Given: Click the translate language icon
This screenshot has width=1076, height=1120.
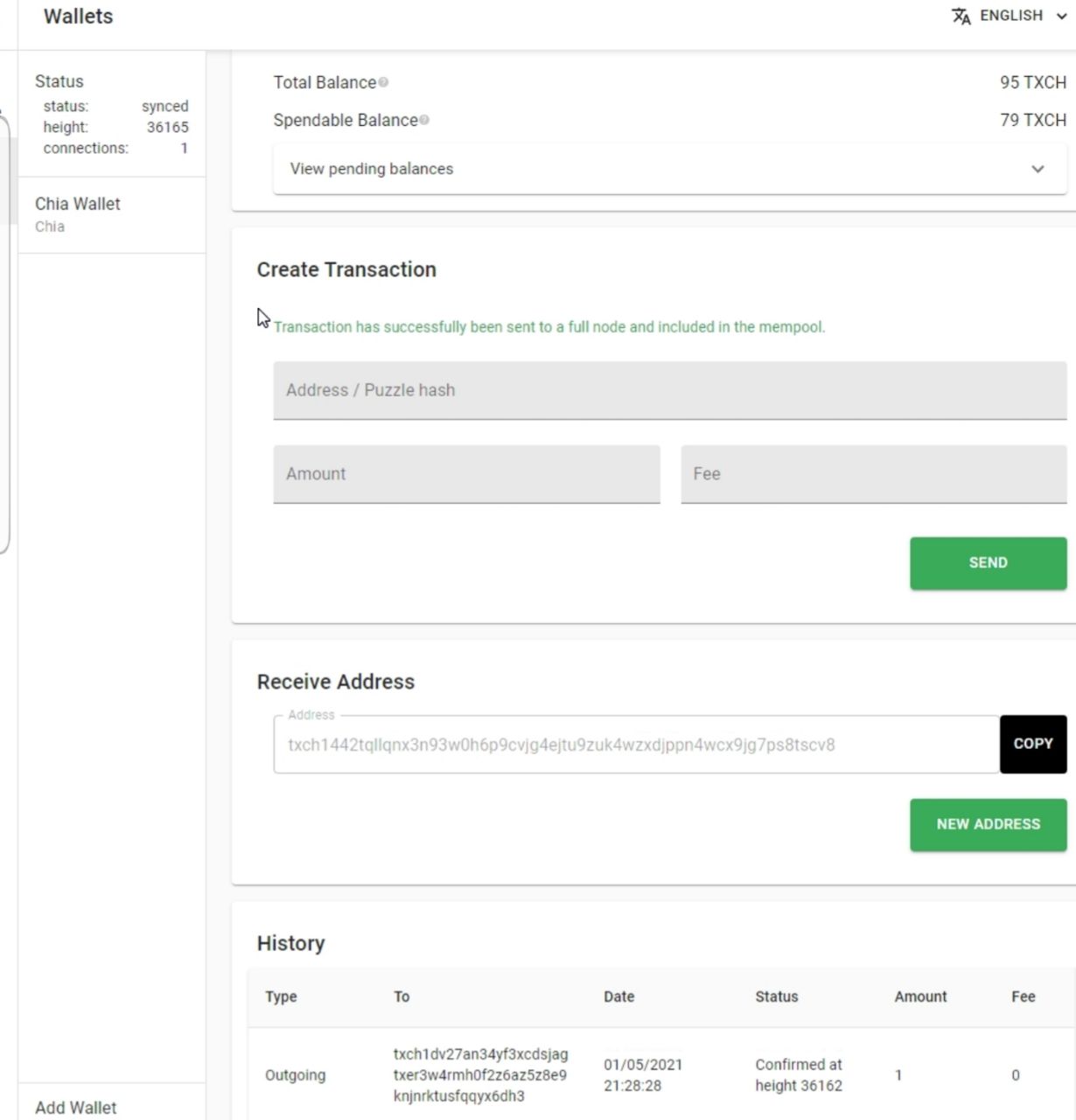Looking at the screenshot, I should [961, 16].
